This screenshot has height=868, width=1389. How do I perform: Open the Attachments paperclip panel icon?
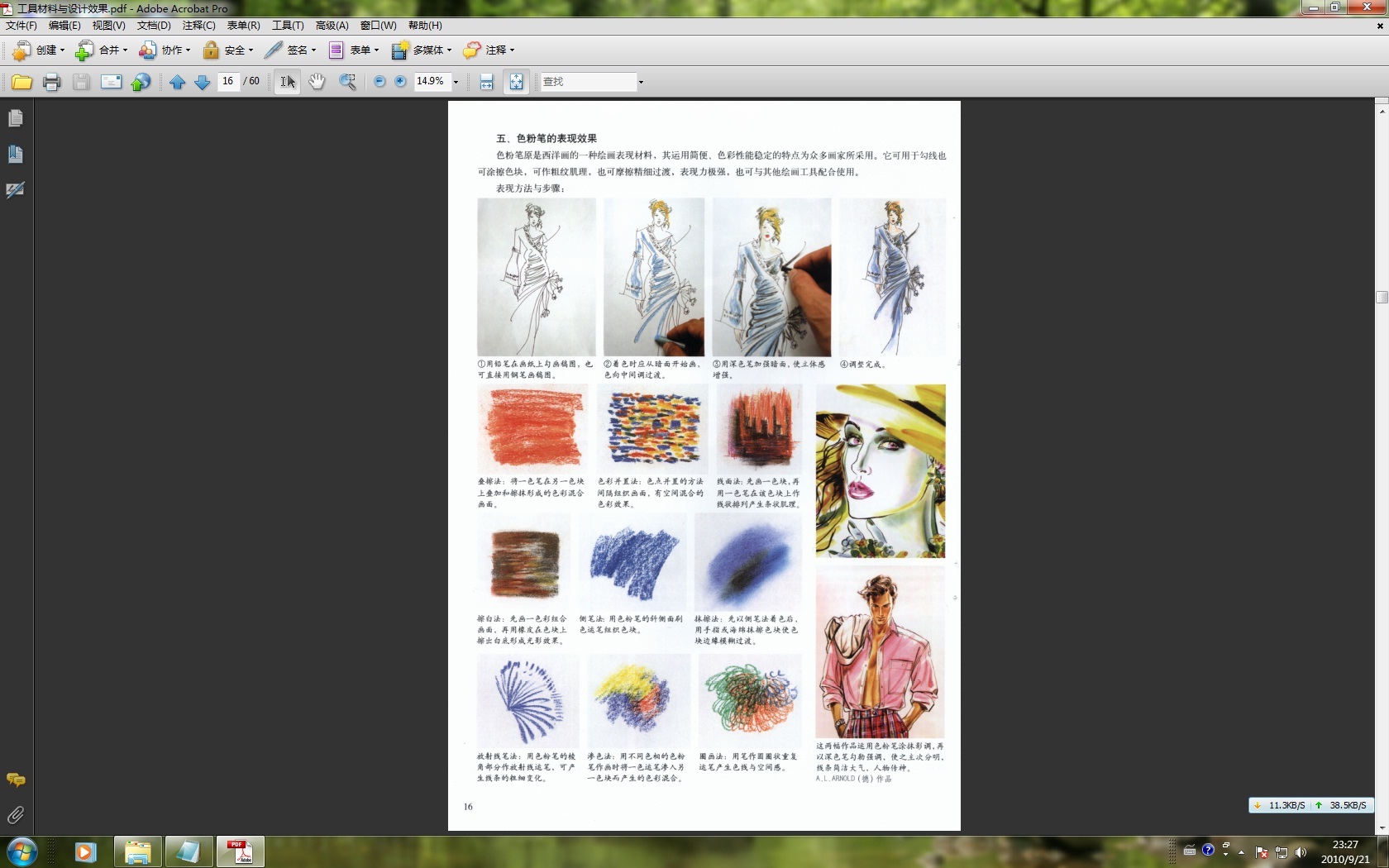pyautogui.click(x=16, y=815)
